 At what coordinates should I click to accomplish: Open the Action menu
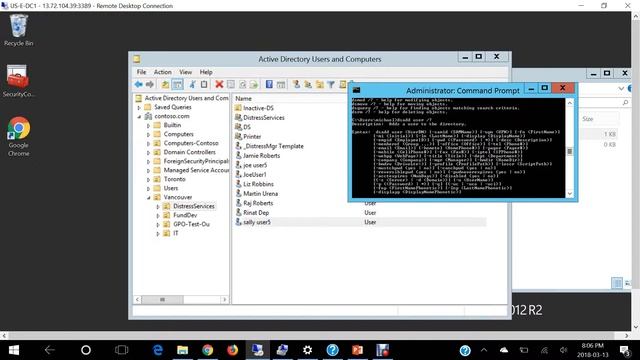(x=162, y=72)
